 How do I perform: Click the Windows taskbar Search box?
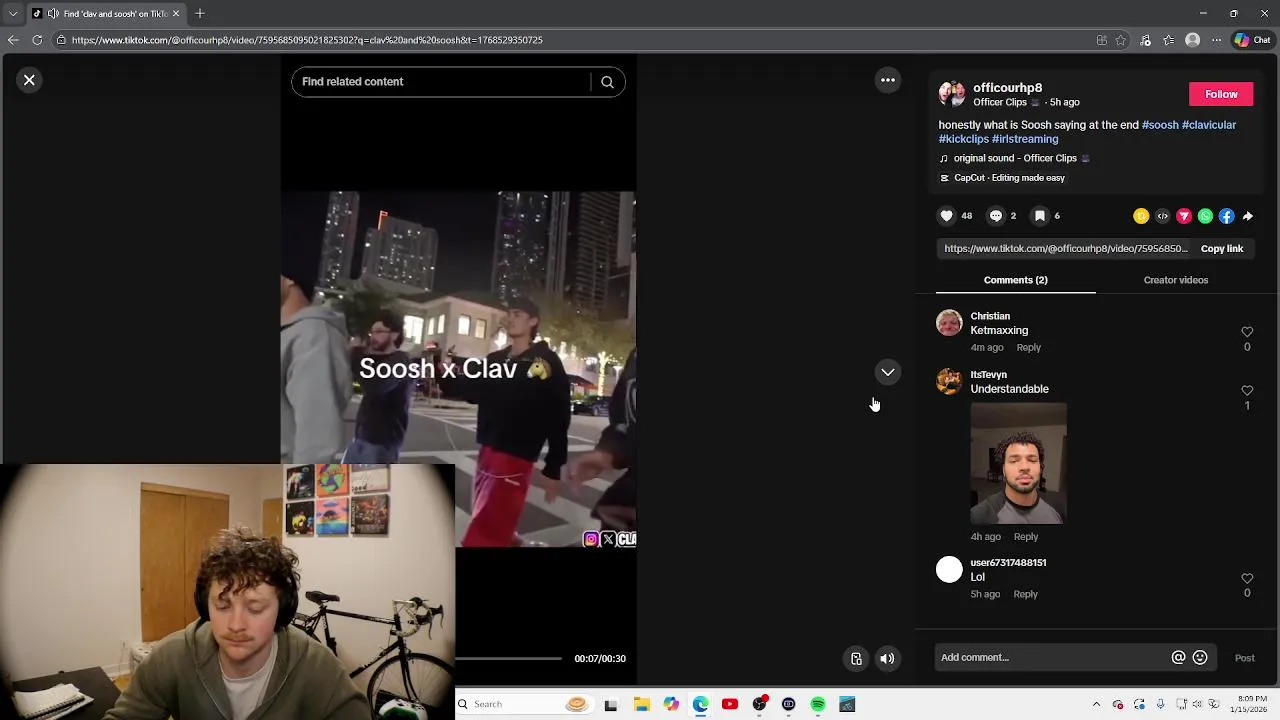tap(523, 705)
